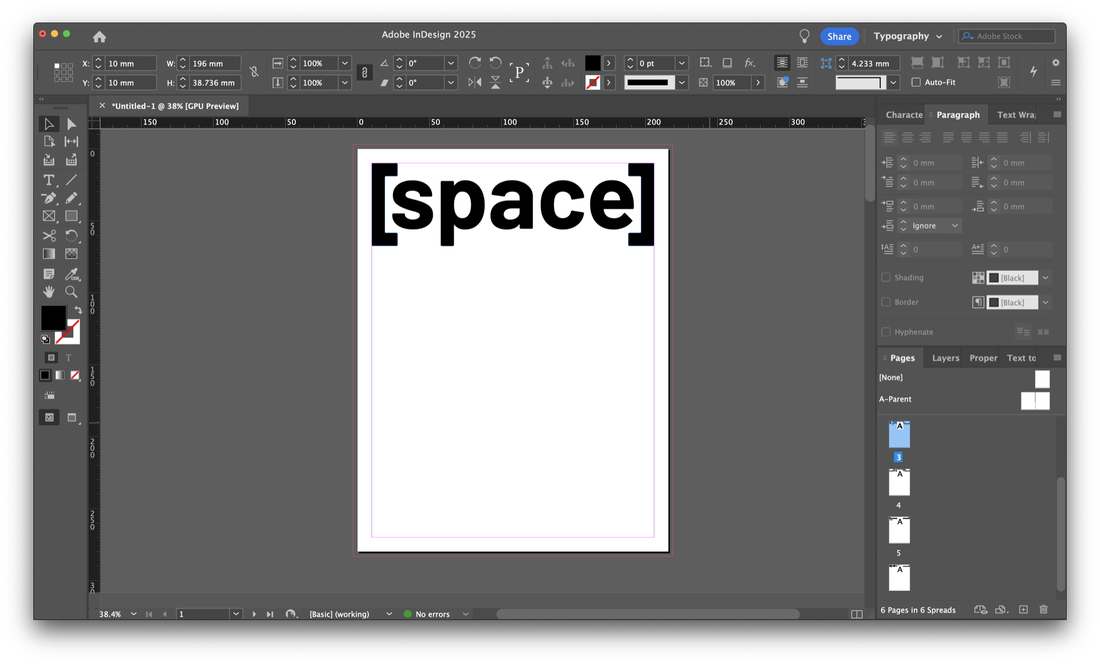This screenshot has width=1100, height=664.
Task: Open the scale X percentage dropdown
Action: click(345, 63)
